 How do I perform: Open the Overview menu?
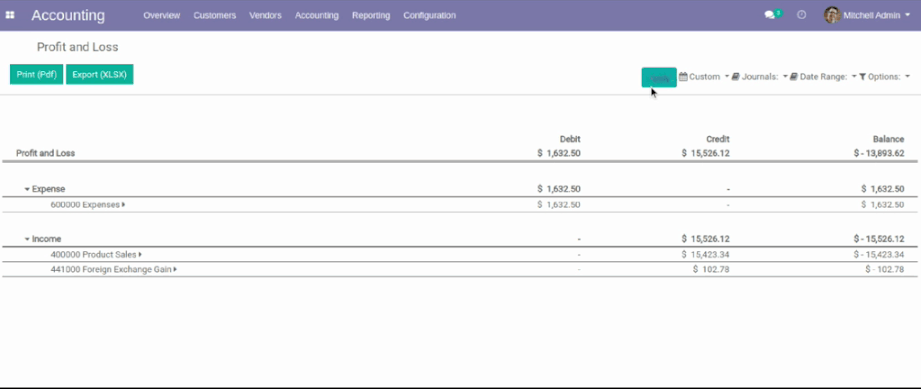(162, 15)
